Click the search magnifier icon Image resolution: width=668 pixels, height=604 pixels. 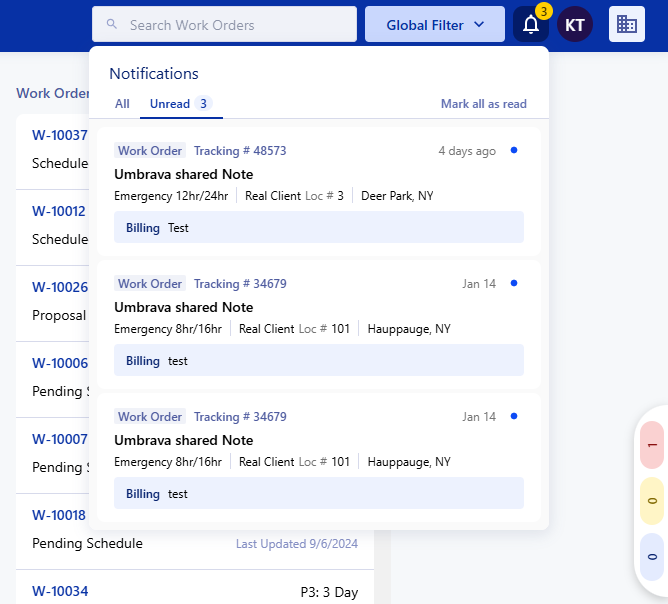click(112, 24)
